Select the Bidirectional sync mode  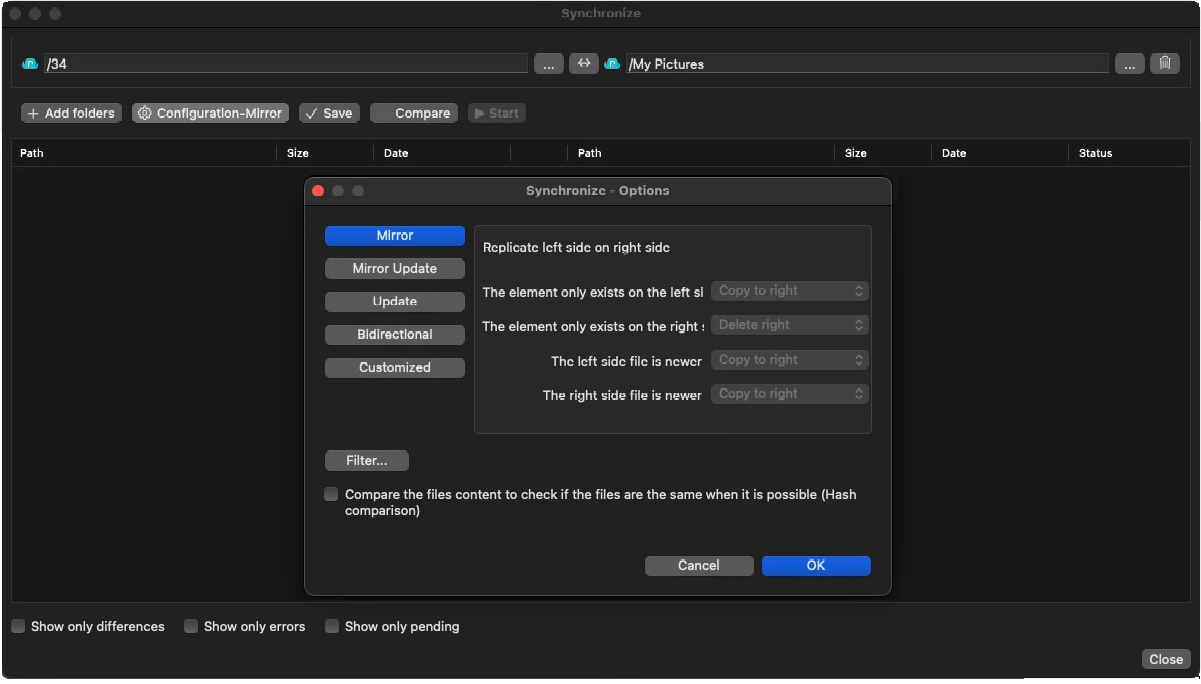pyautogui.click(x=394, y=334)
